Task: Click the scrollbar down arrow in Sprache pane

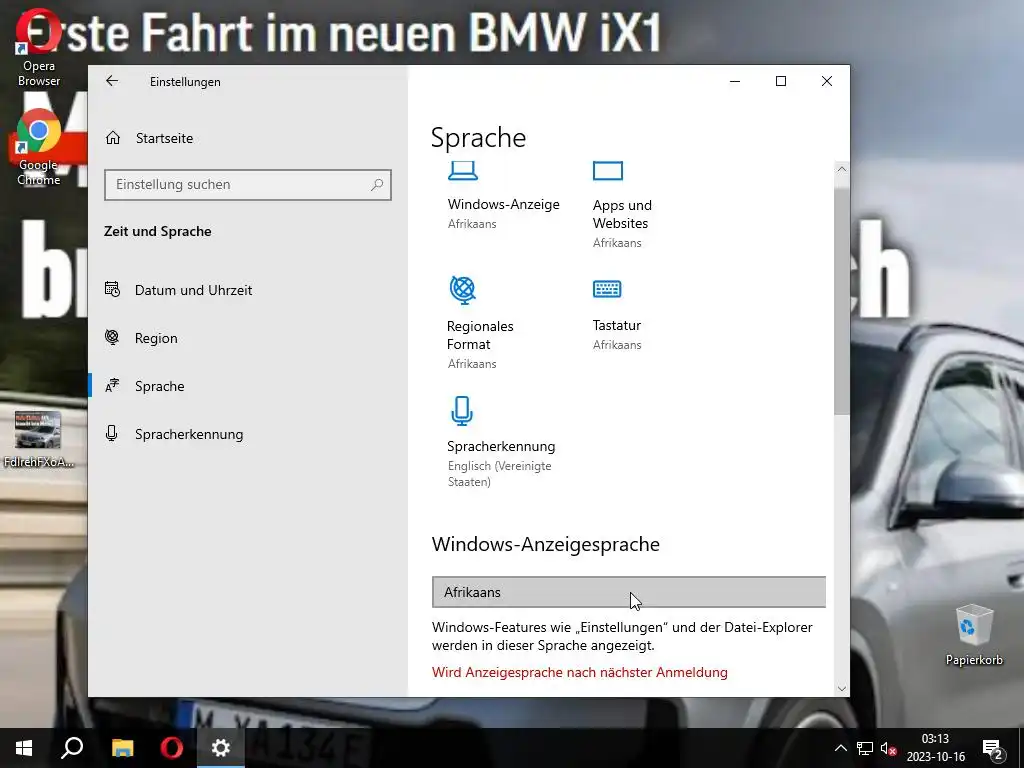Action: click(841, 688)
